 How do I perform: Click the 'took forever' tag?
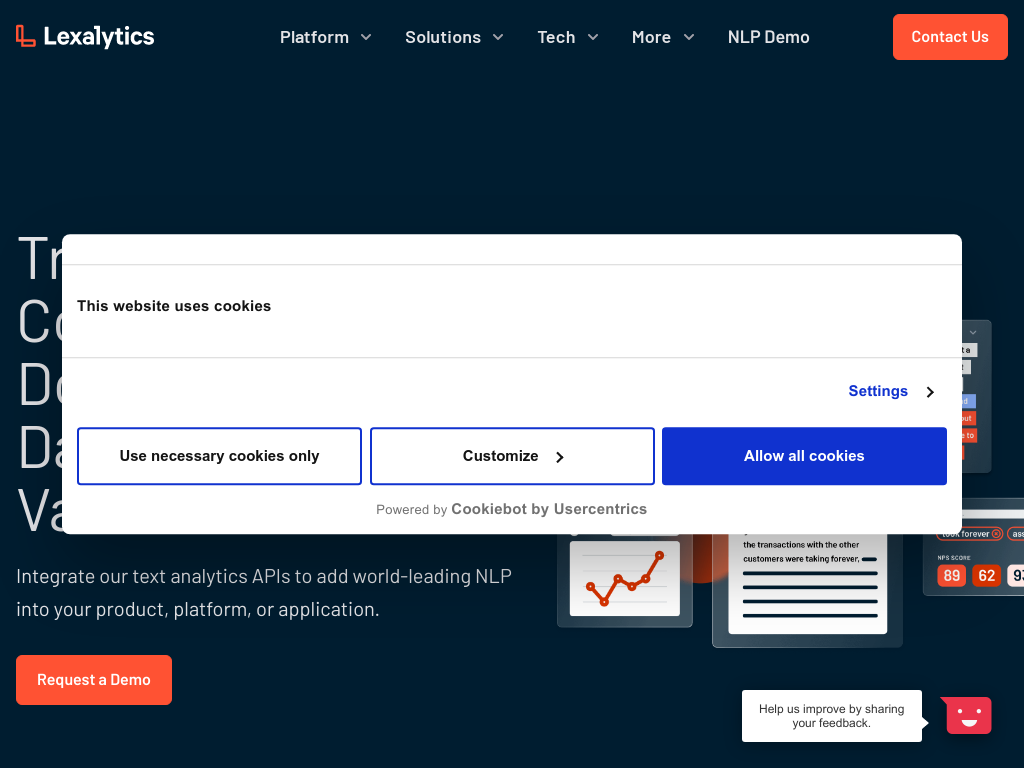(970, 534)
